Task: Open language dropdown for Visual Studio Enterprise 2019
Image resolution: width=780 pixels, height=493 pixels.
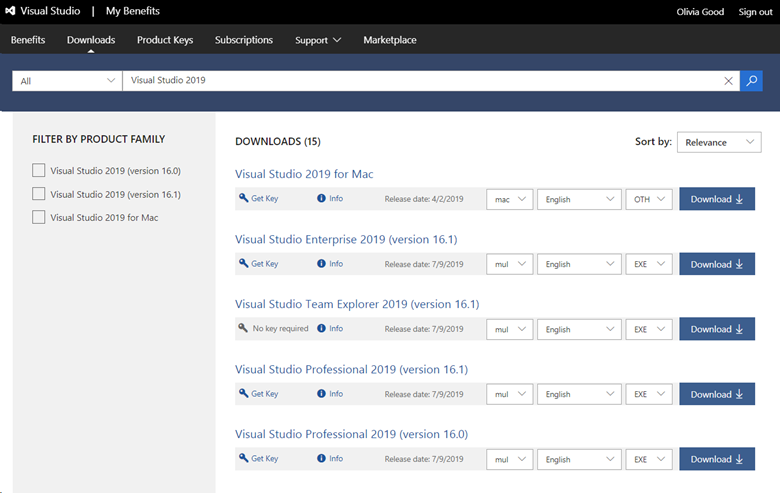Action: tap(579, 264)
